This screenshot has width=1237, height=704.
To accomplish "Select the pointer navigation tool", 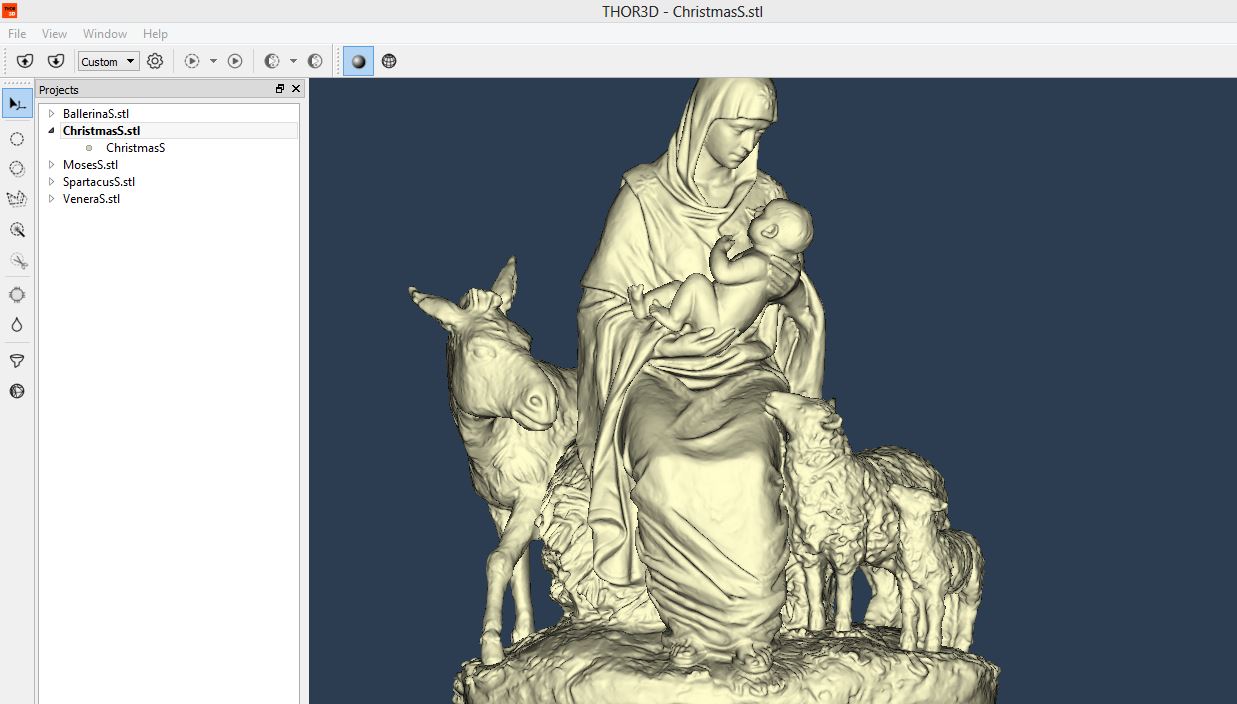I will pyautogui.click(x=17, y=104).
